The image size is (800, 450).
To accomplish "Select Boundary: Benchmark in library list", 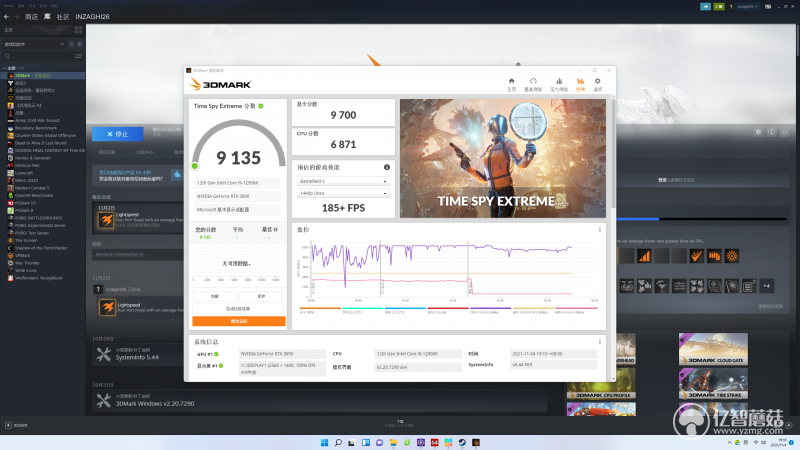I will pyautogui.click(x=43, y=128).
